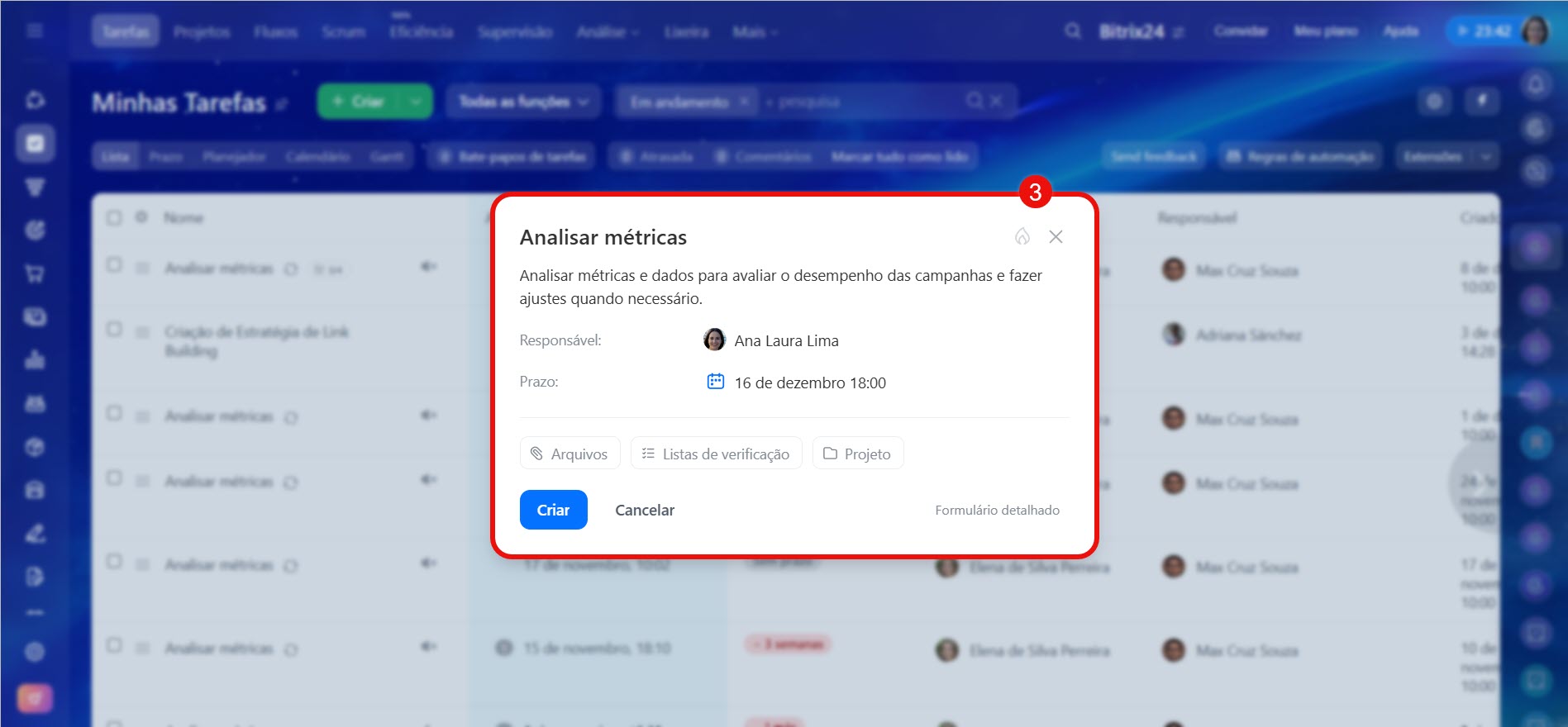The width and height of the screenshot is (1568, 727).
Task: Click the shopping cart icon in left sidebar
Action: click(35, 273)
